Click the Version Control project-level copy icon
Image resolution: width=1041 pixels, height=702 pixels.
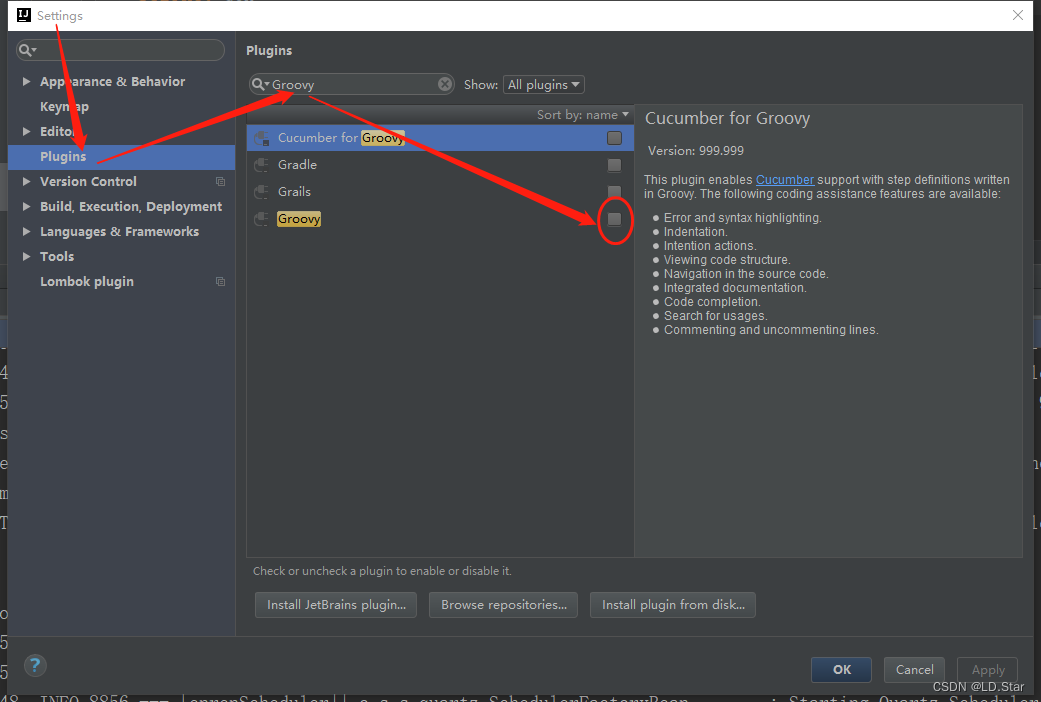tap(220, 181)
